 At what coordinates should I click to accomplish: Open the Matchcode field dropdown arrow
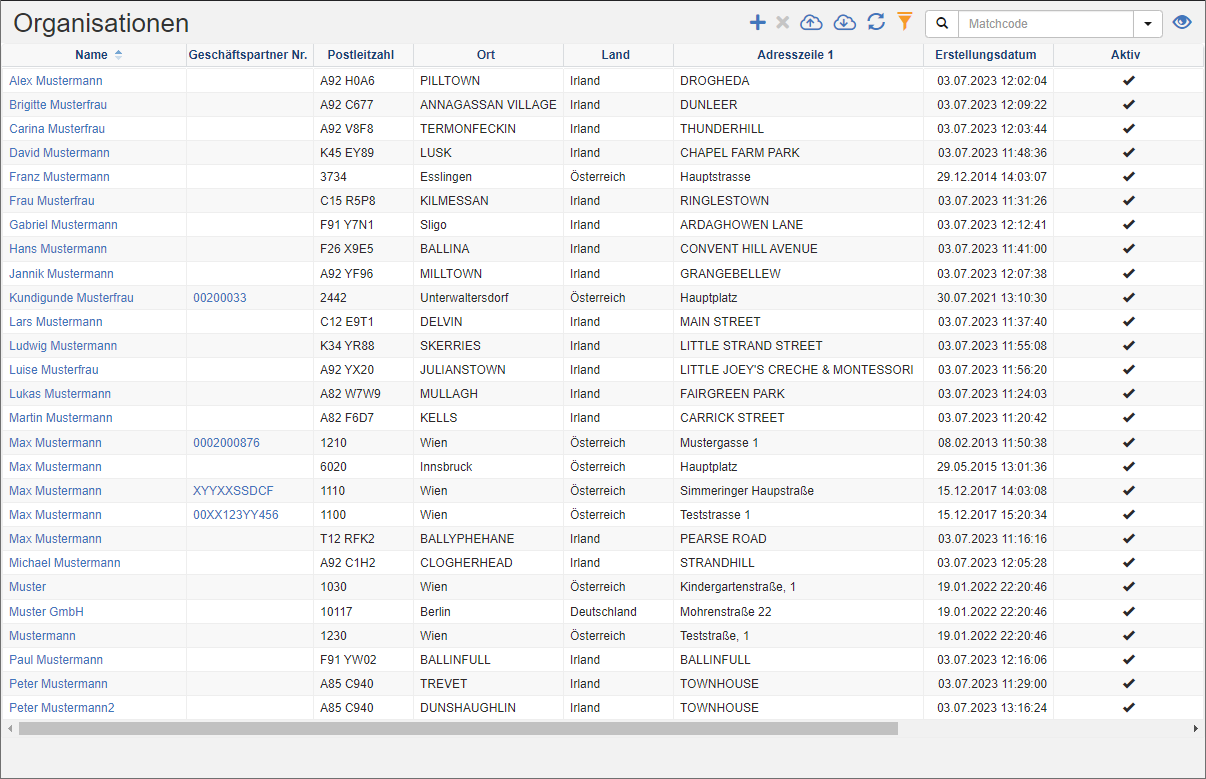(1147, 22)
